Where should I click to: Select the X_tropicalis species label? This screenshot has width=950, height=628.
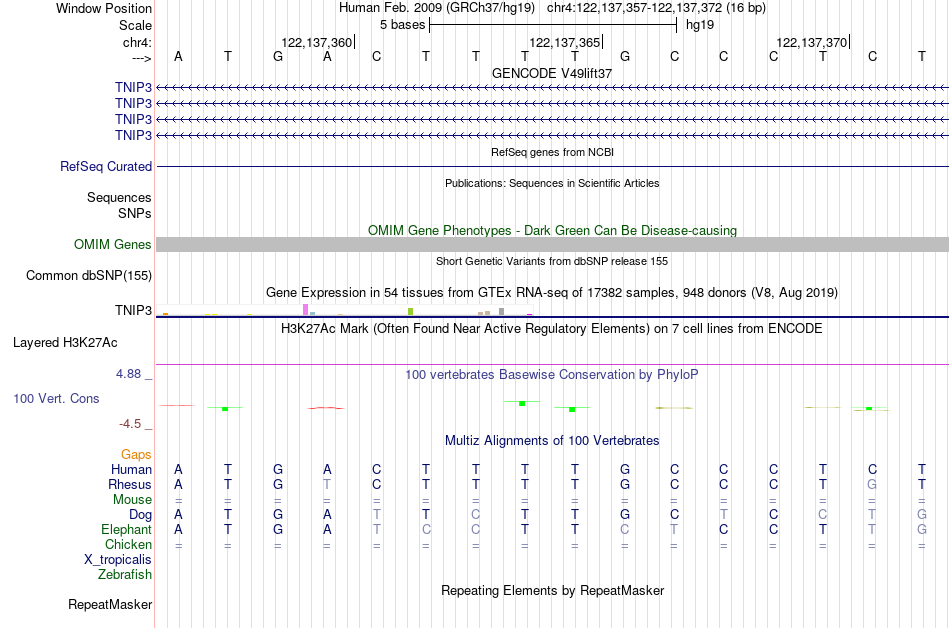tap(118, 560)
